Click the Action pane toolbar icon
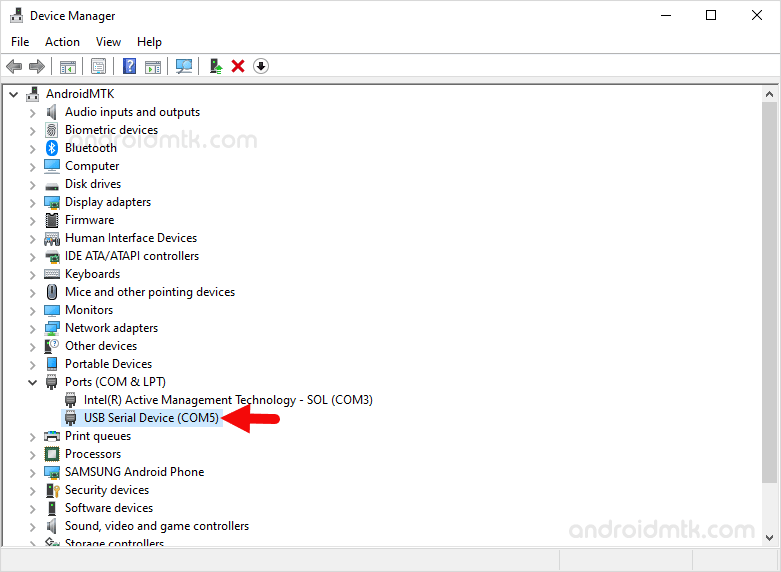This screenshot has width=781, height=572. (153, 66)
